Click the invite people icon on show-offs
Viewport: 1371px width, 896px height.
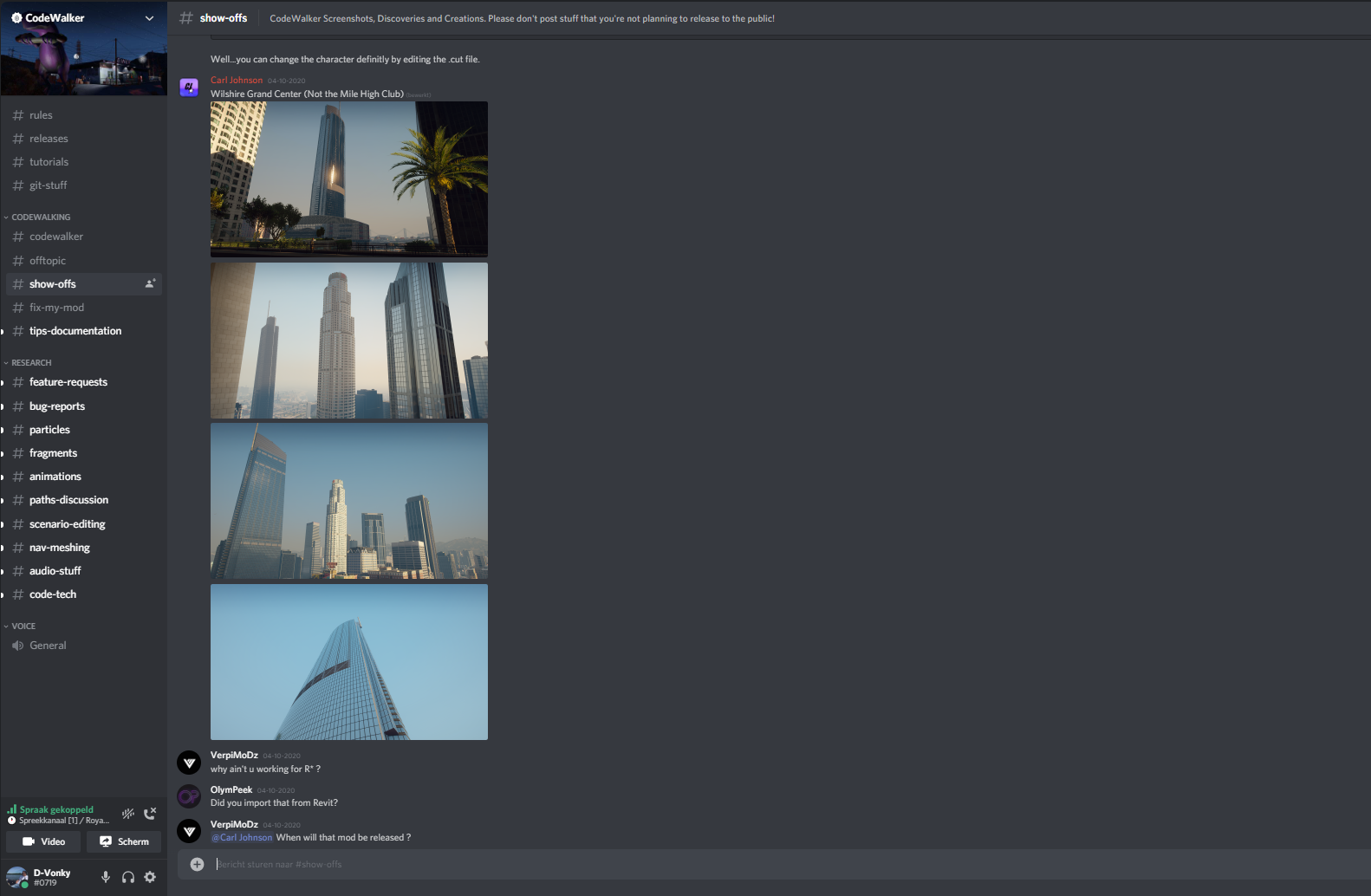tap(150, 284)
